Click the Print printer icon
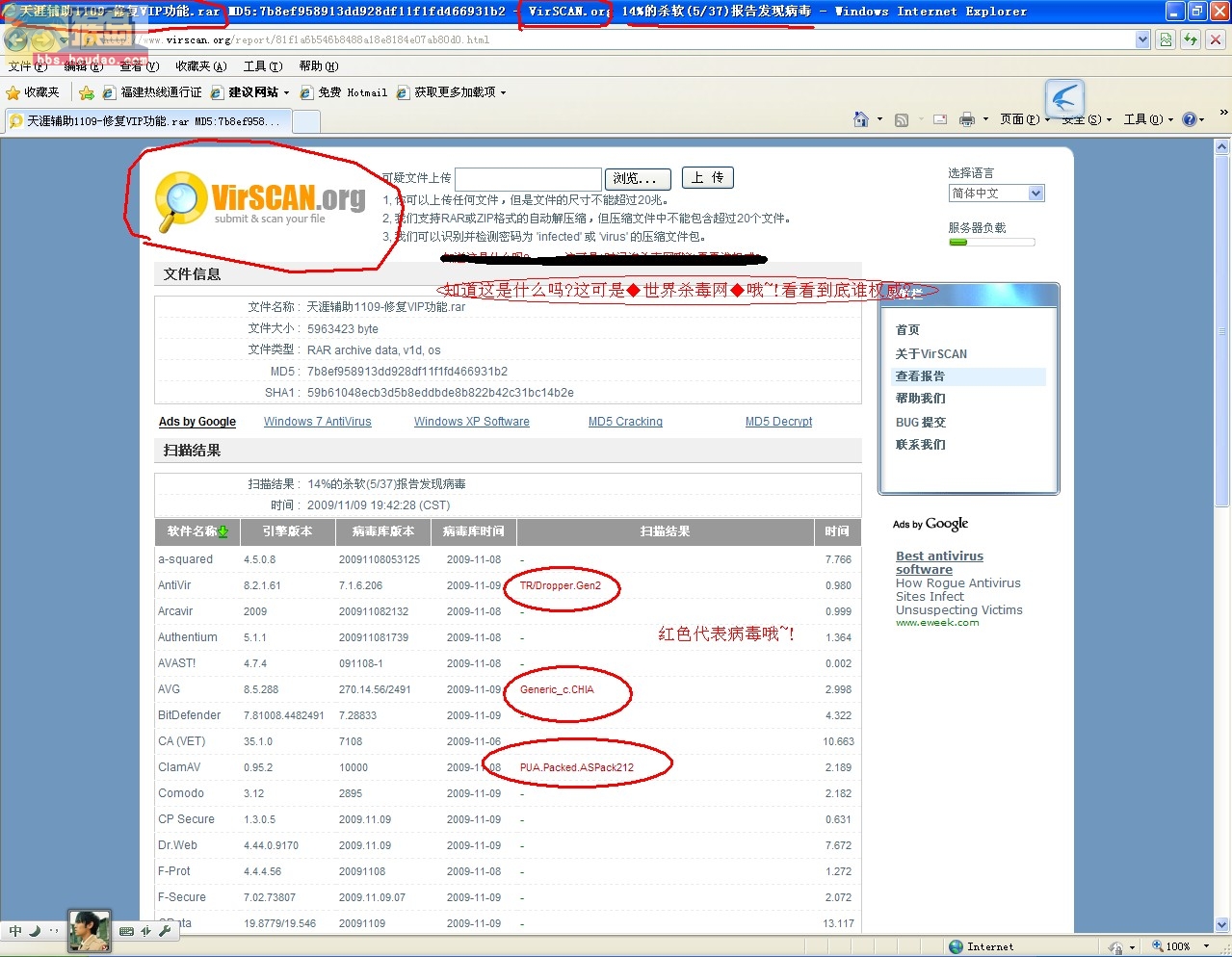The image size is (1232, 957). point(967,119)
